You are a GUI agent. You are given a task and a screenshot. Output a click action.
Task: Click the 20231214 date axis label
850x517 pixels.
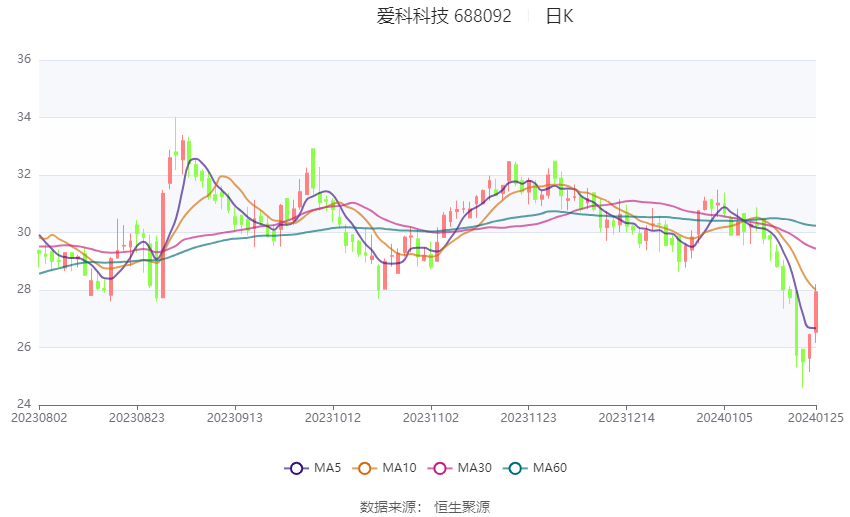[627, 418]
